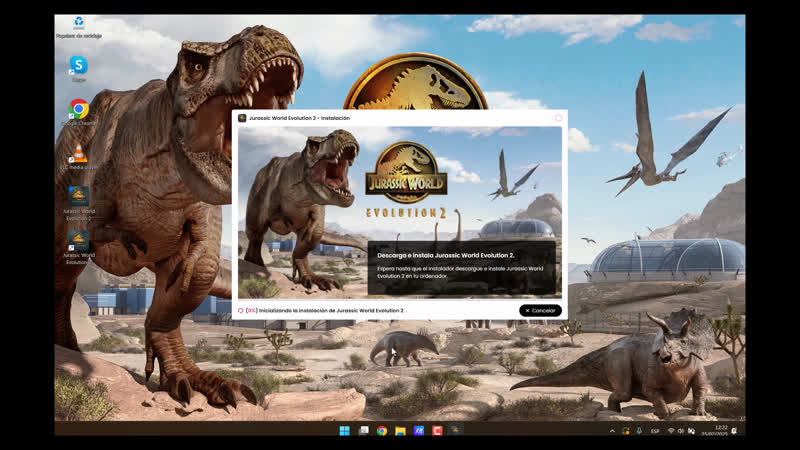The width and height of the screenshot is (800, 450).
Task: Open the Windows Start menu
Action: 344,431
